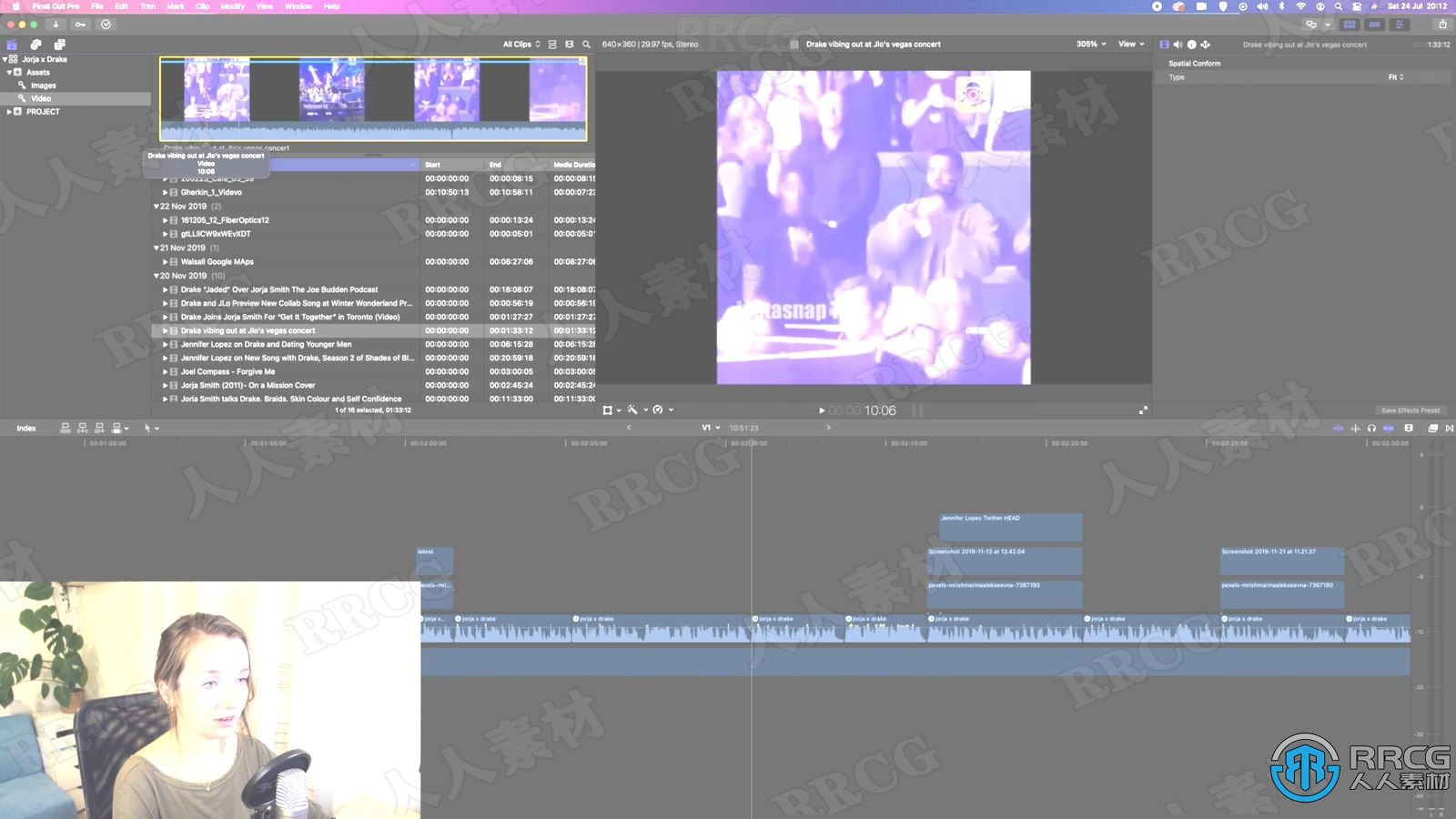
Task: Collapse the 20 Nov 2019 group
Action: [157, 276]
